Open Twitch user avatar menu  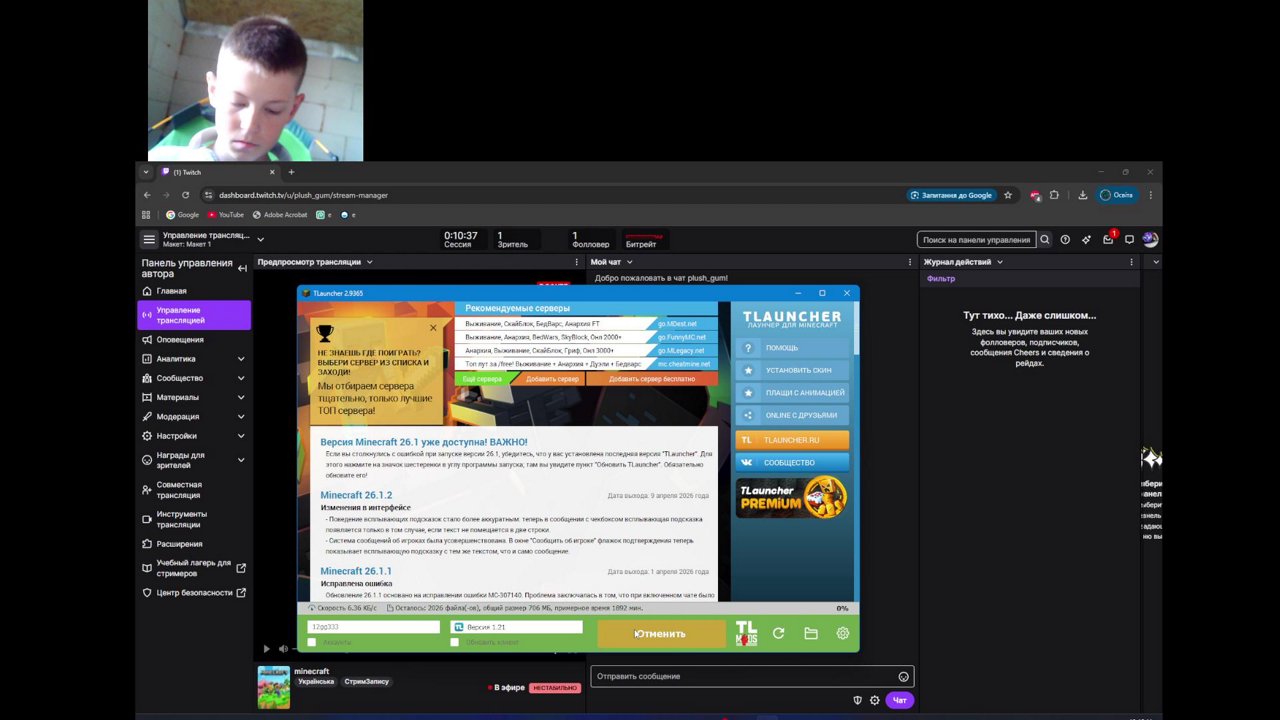pos(1150,240)
